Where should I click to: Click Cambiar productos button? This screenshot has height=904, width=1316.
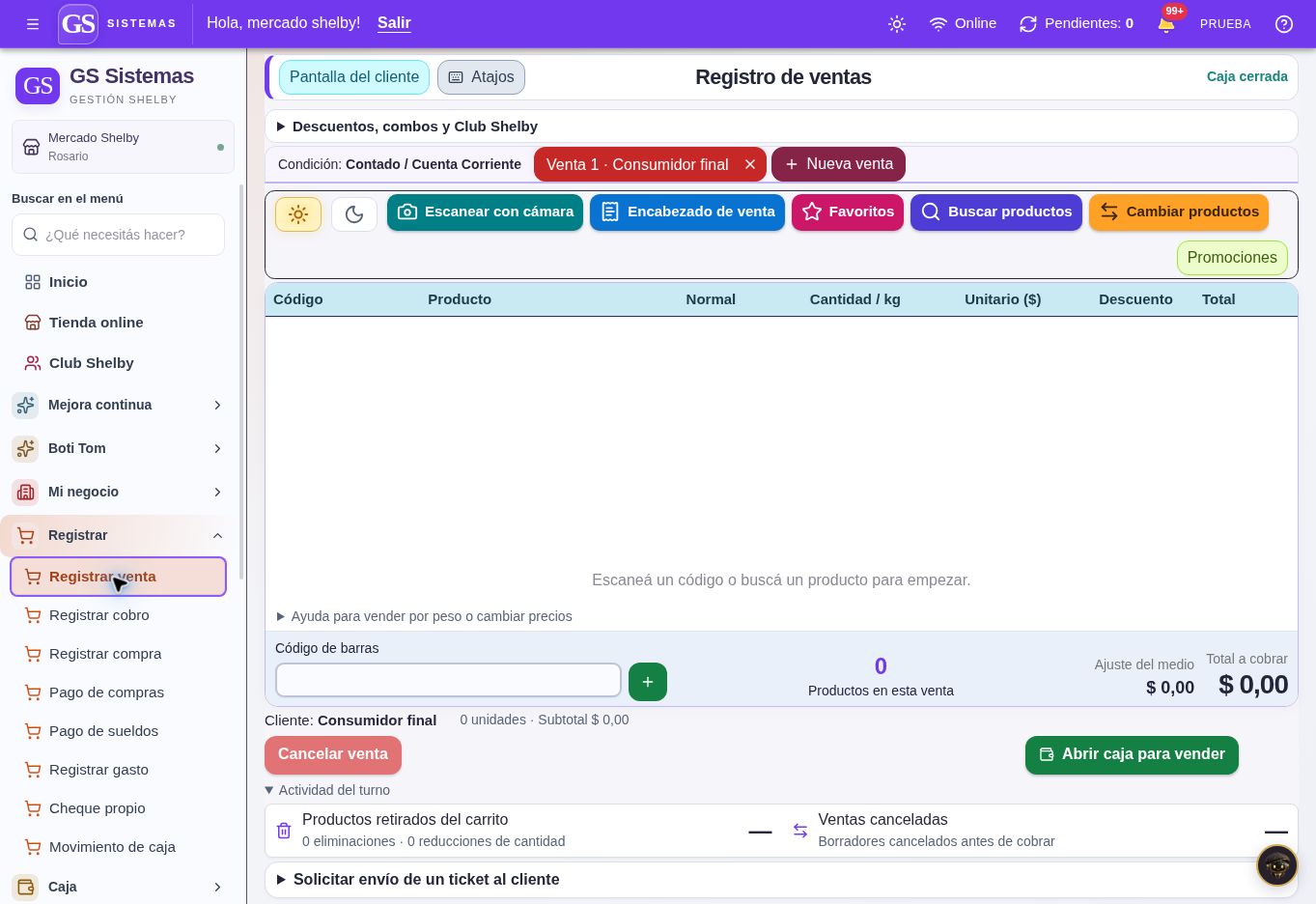point(1179,212)
